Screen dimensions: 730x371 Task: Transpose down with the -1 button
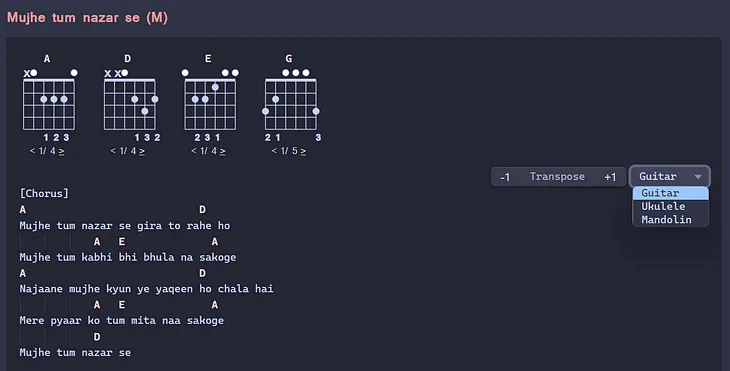click(505, 177)
